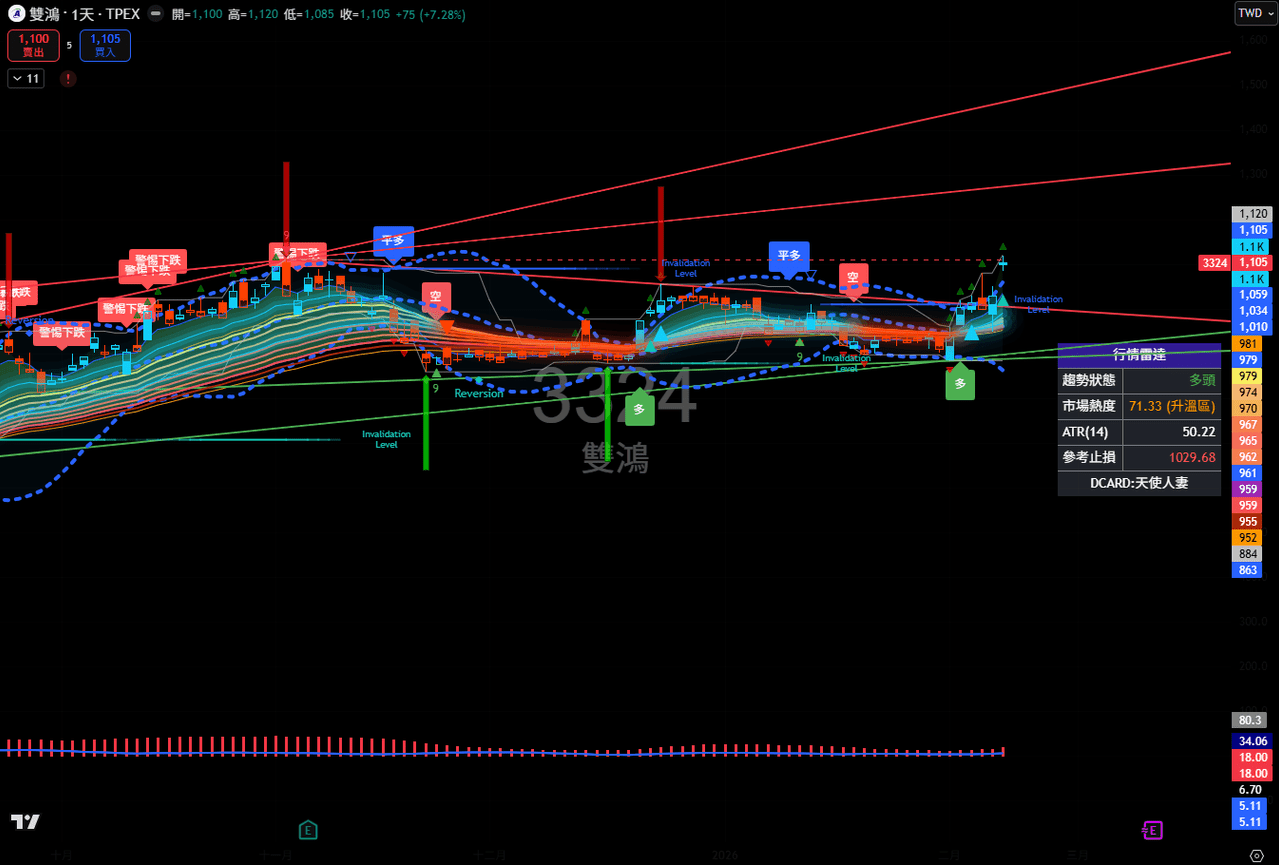The height and width of the screenshot is (865, 1279).
Task: Click the purple 959 price label
Action: [x=1248, y=490]
